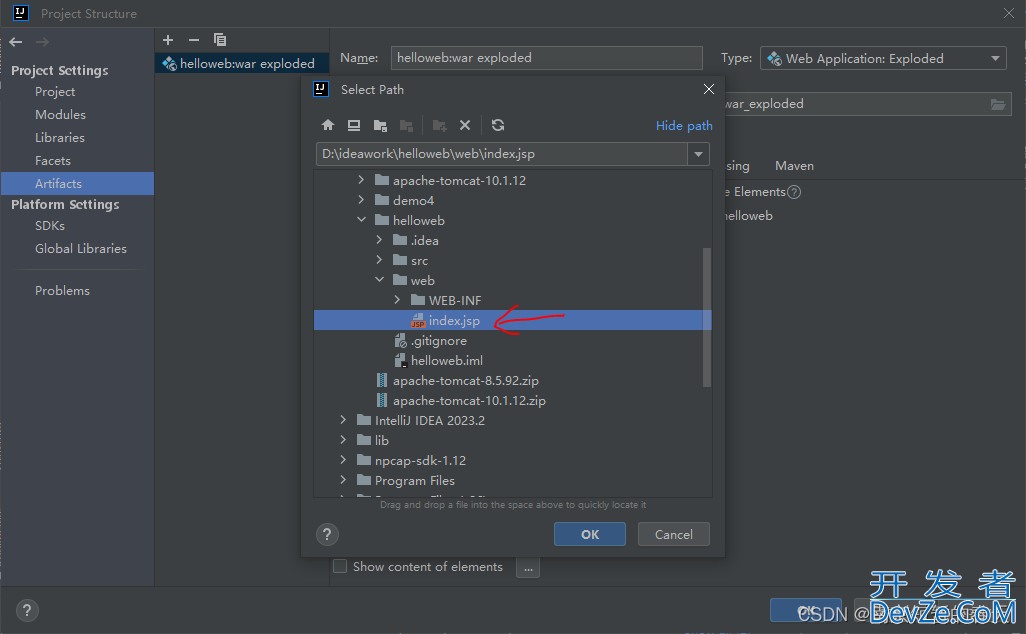The height and width of the screenshot is (634, 1026).
Task: Select helloweb:war exploded artifact
Action: [241, 63]
